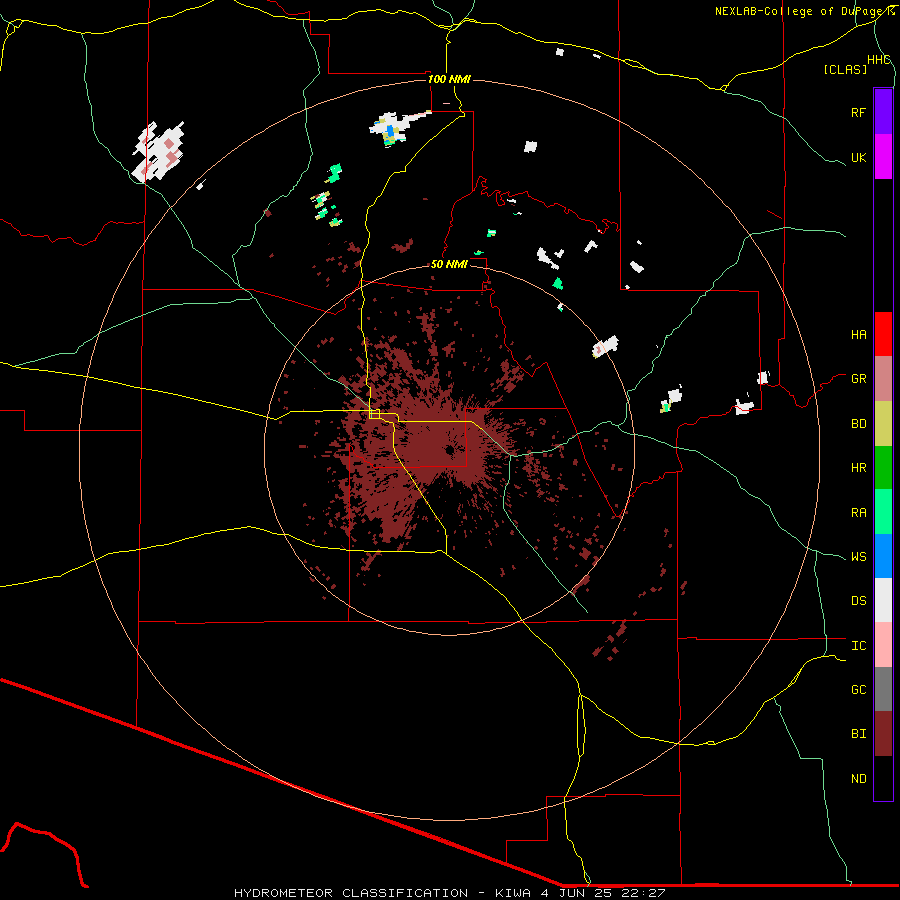Select the GR legend color block

[x=883, y=379]
